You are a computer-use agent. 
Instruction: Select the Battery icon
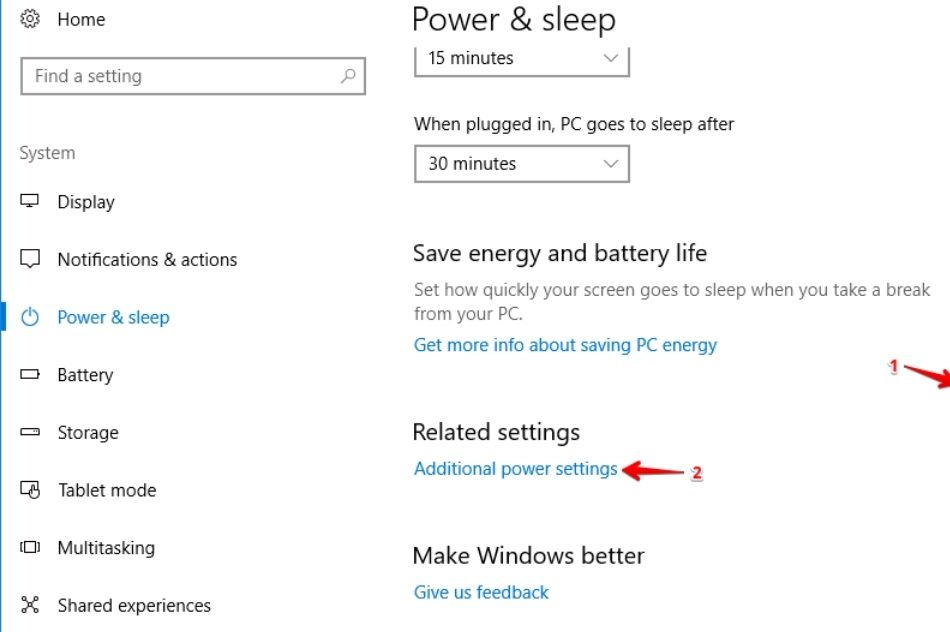(x=31, y=375)
